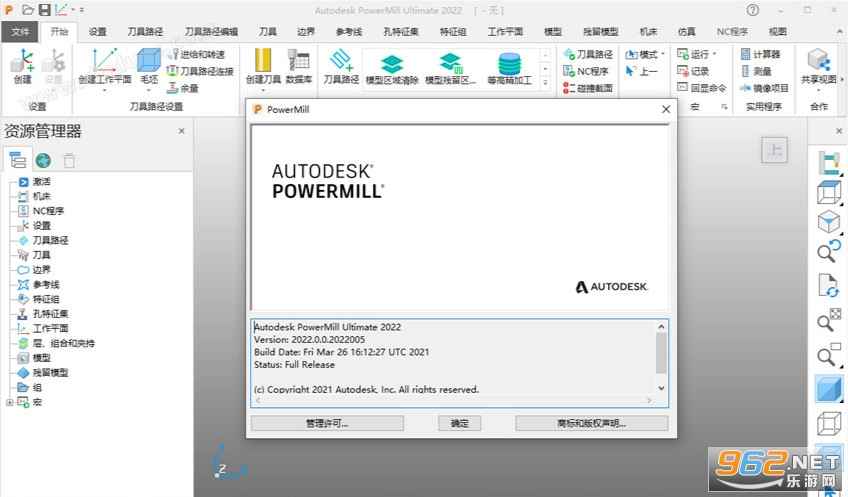The width and height of the screenshot is (848, 497).
Task: Switch to the Machine Tool (机床) tab
Action: point(648,32)
